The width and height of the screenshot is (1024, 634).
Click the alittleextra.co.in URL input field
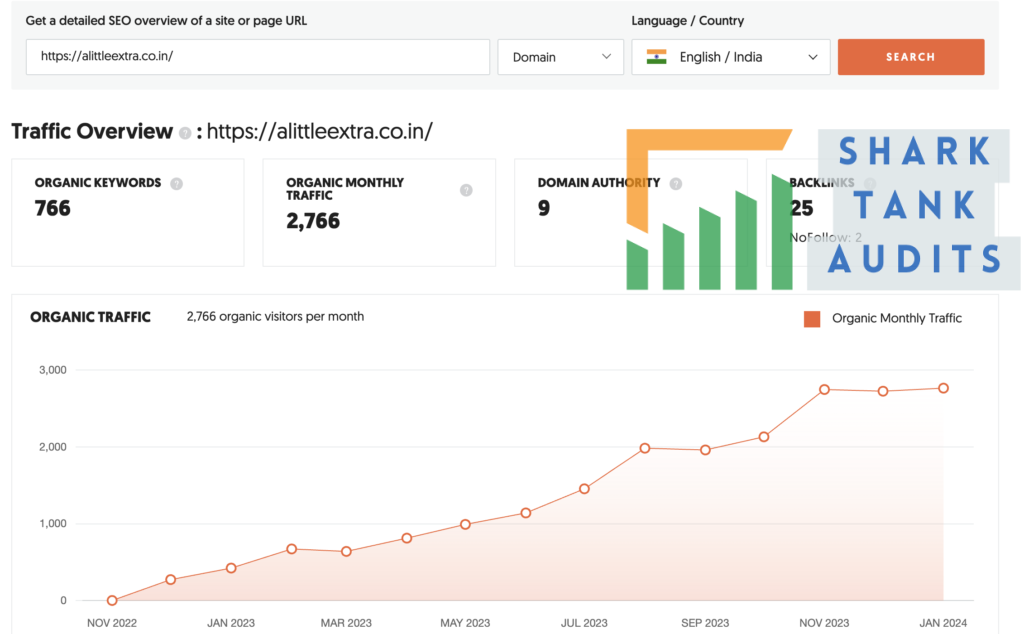point(258,57)
